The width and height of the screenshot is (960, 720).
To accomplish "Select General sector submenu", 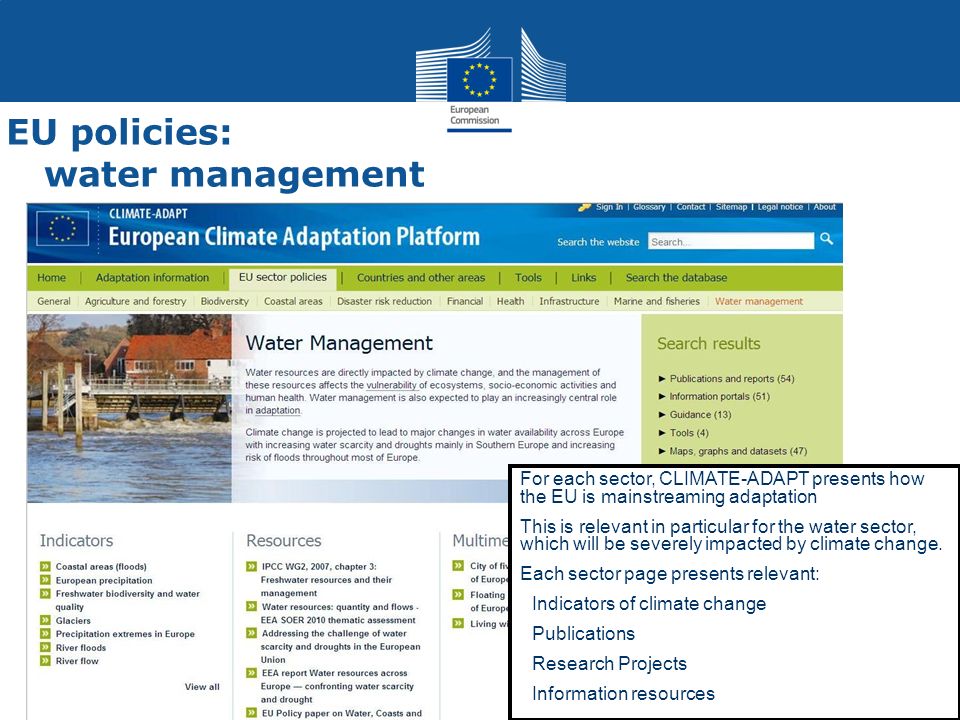I will tap(54, 301).
